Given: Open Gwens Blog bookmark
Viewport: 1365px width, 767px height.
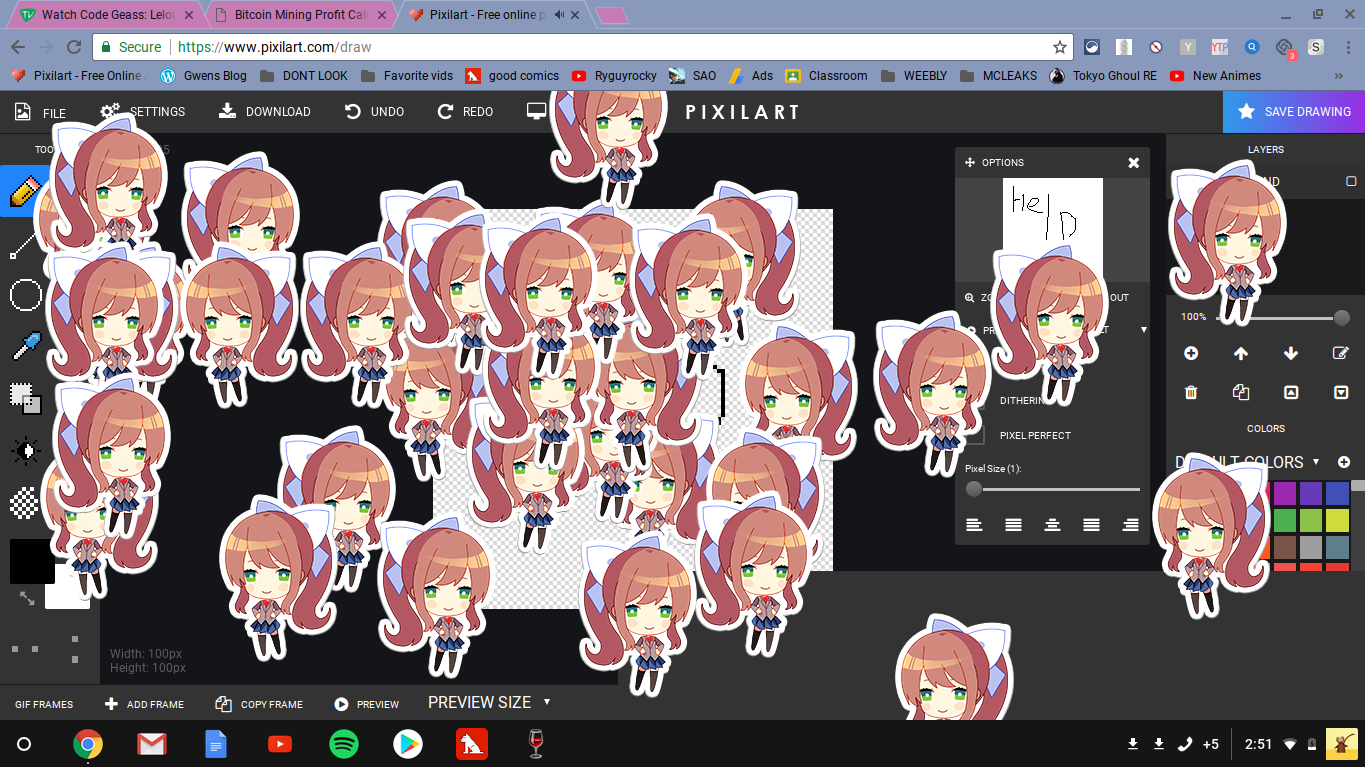Looking at the screenshot, I should tap(203, 75).
